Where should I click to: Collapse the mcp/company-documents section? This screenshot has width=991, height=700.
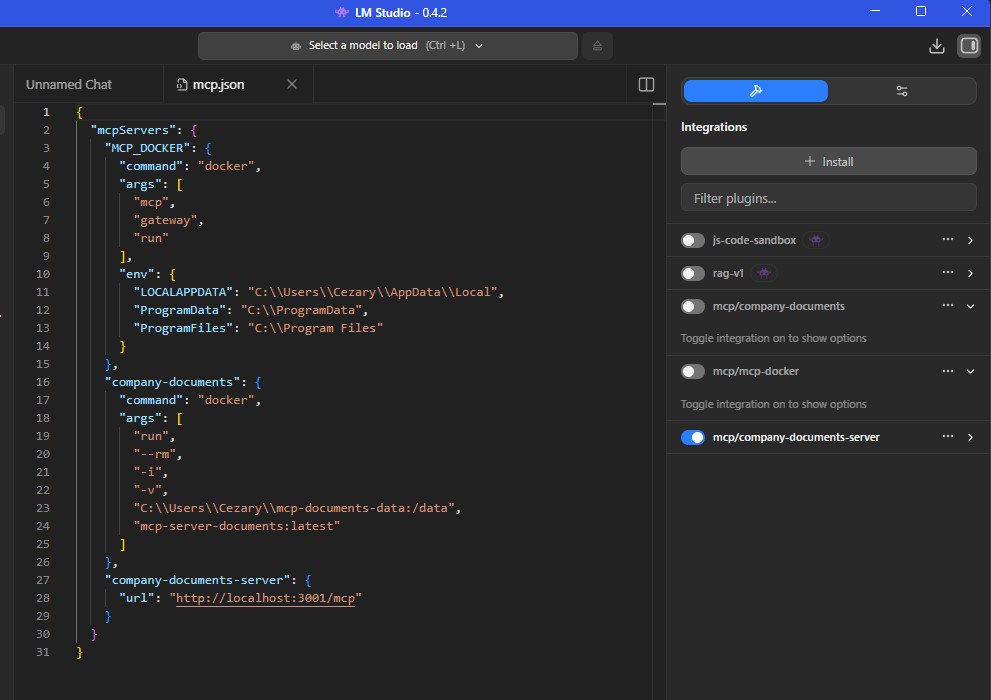tap(970, 306)
